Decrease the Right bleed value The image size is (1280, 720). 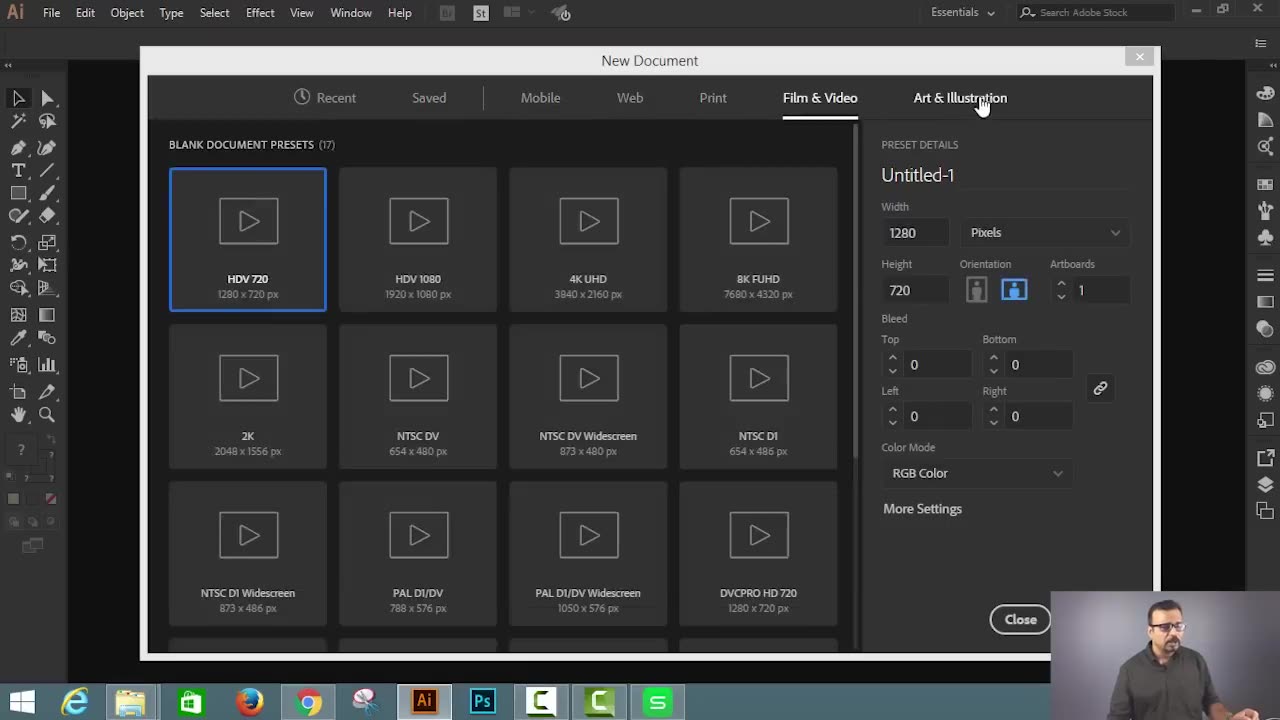tap(994, 422)
